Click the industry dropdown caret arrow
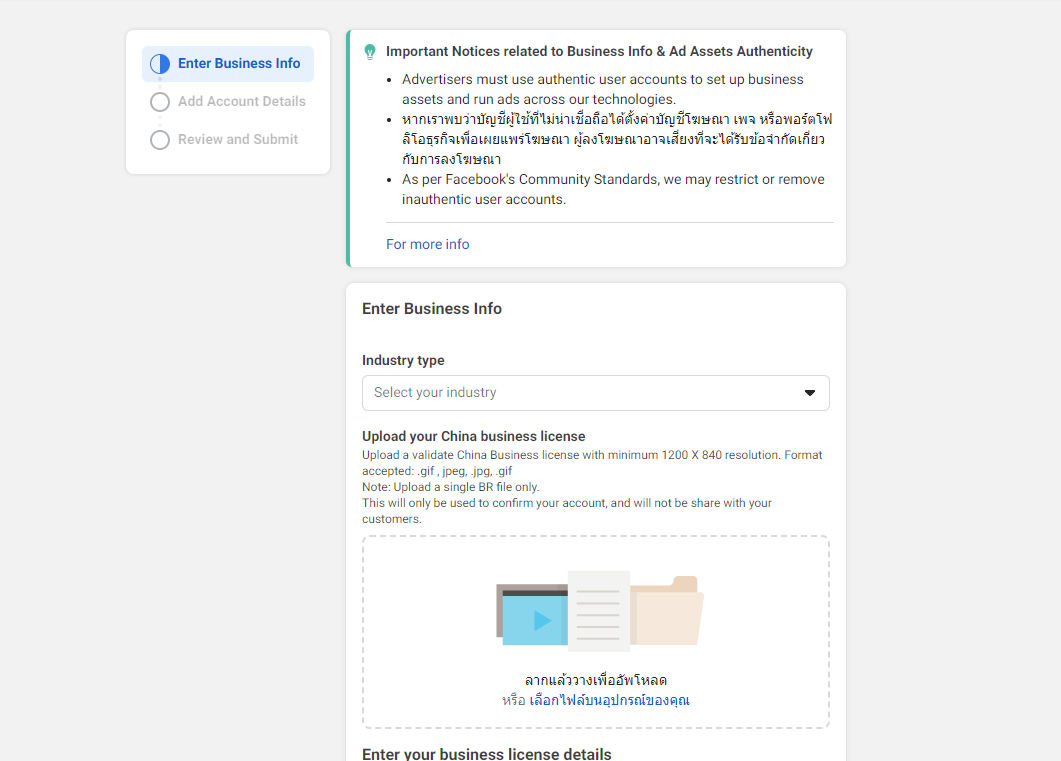Image resolution: width=1061 pixels, height=761 pixels. [x=810, y=393]
